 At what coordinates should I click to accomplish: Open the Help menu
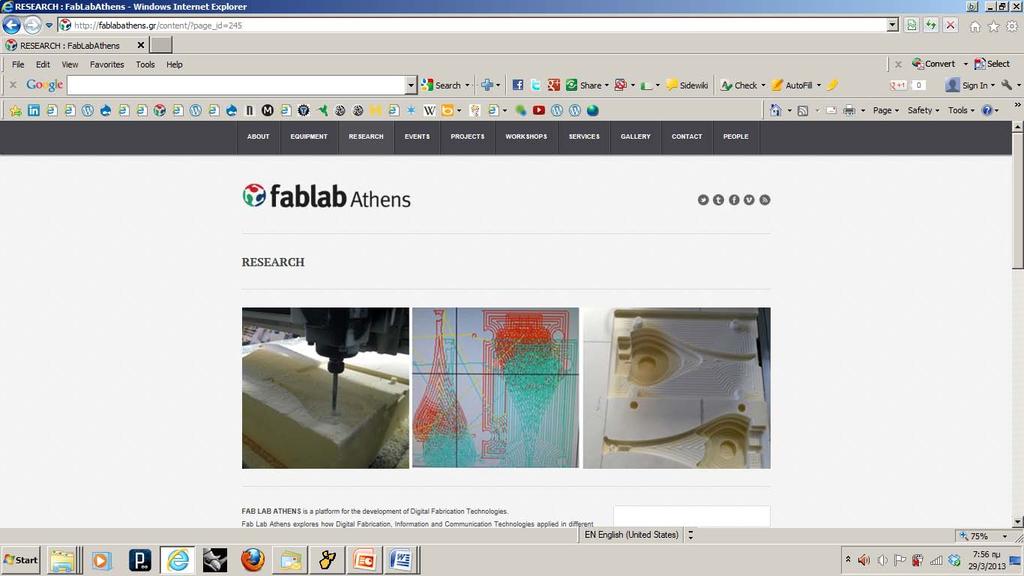[174, 65]
